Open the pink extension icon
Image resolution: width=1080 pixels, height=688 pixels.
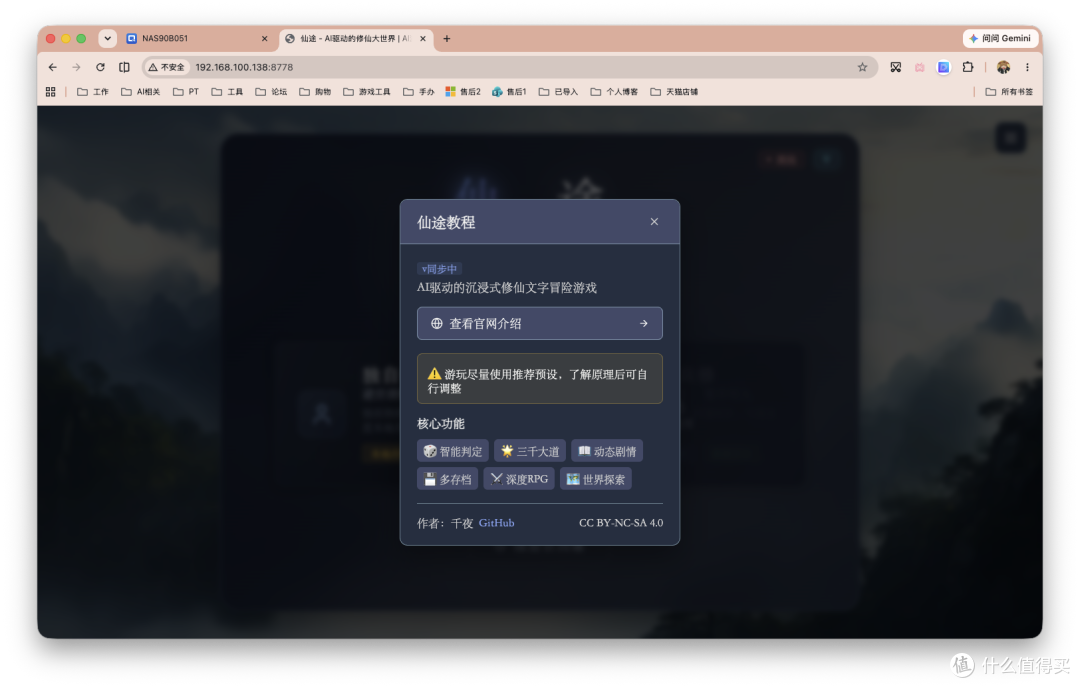[920, 67]
